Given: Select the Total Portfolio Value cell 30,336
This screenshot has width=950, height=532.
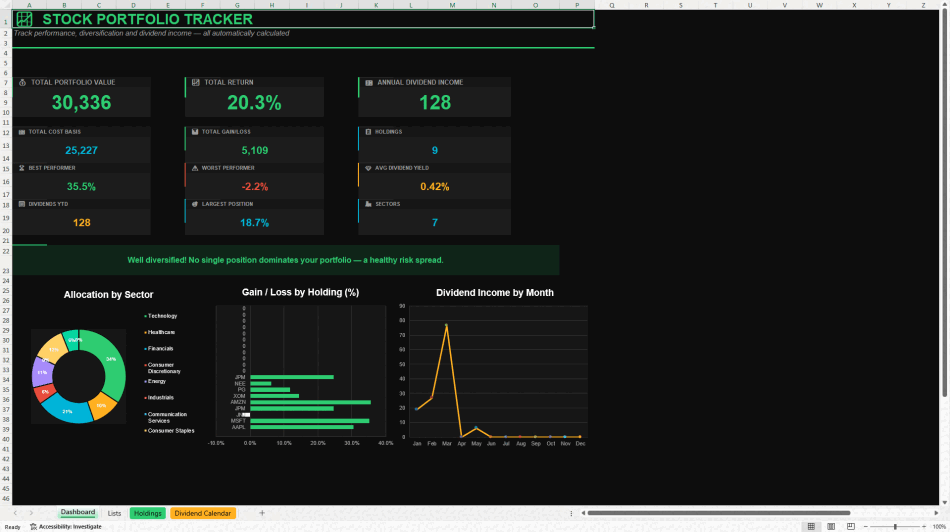Looking at the screenshot, I should 81,102.
